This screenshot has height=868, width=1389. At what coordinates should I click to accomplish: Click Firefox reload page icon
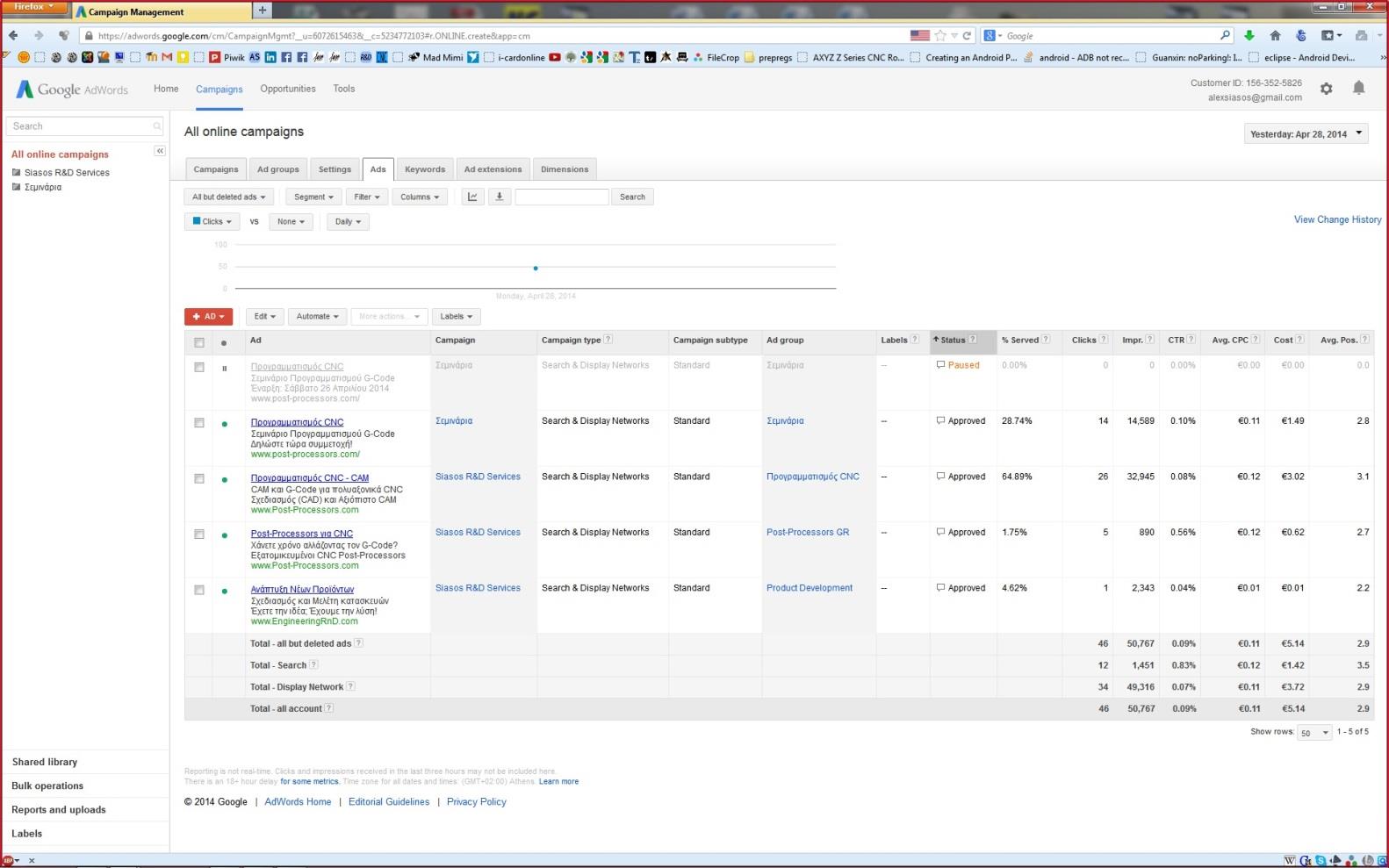968,36
